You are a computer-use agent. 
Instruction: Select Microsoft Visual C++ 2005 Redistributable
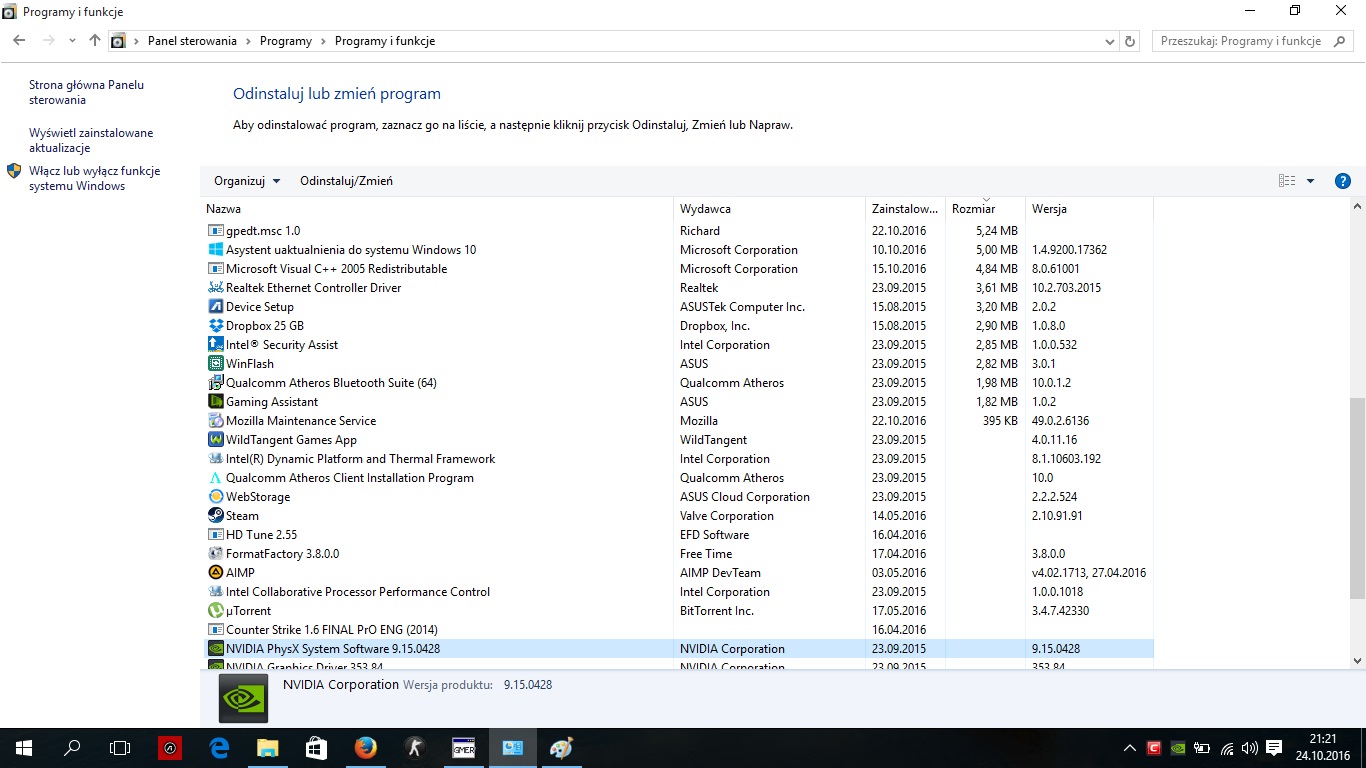click(677, 269)
